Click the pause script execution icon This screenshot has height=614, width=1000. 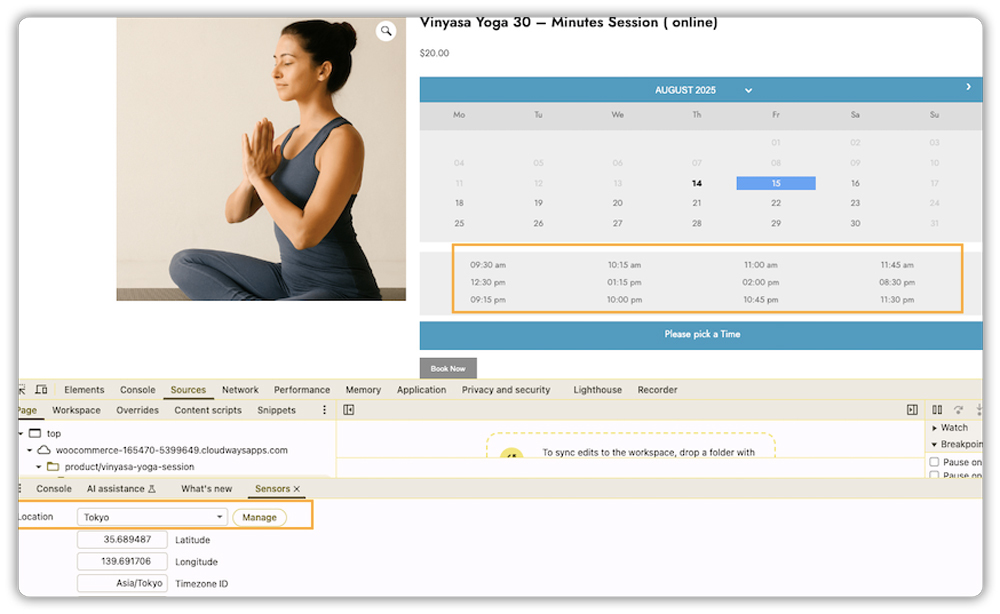(937, 410)
